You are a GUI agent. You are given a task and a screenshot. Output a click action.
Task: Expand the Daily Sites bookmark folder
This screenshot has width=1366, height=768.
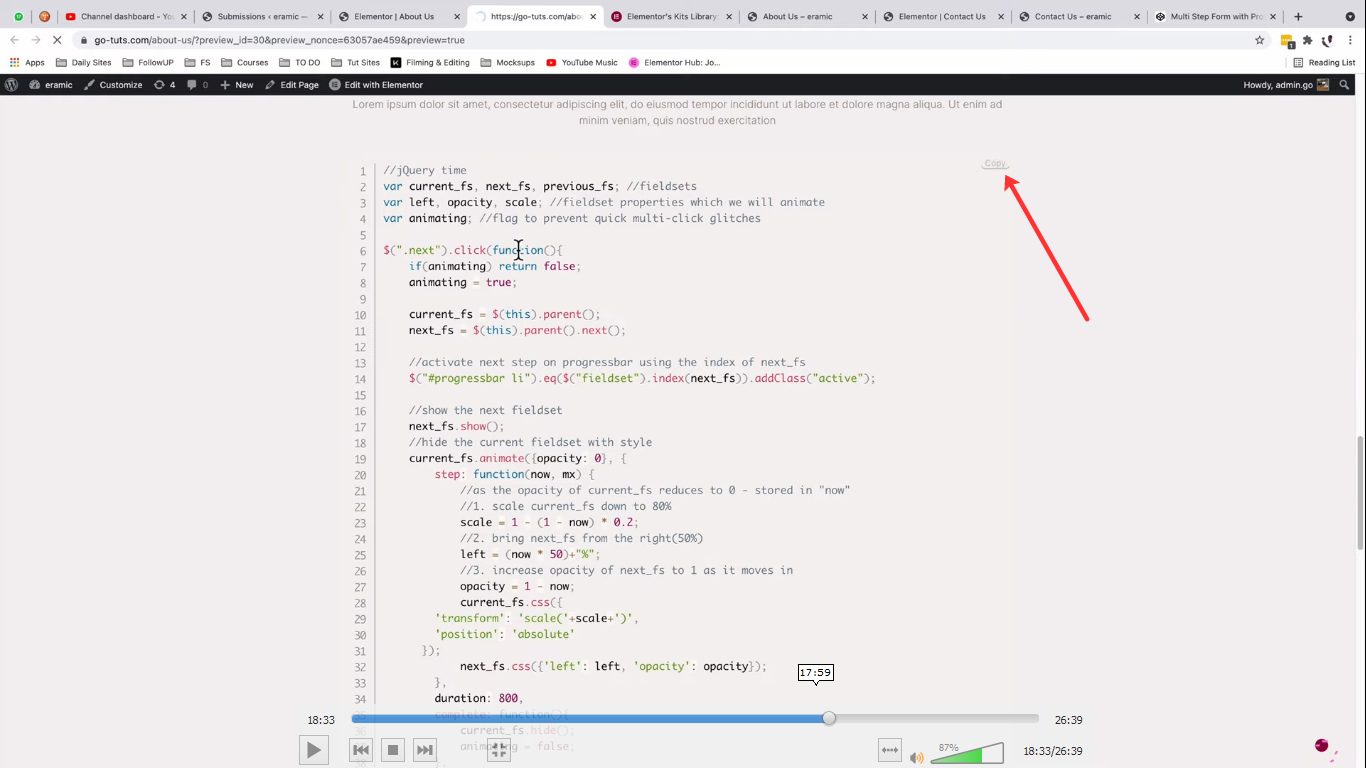(x=84, y=62)
